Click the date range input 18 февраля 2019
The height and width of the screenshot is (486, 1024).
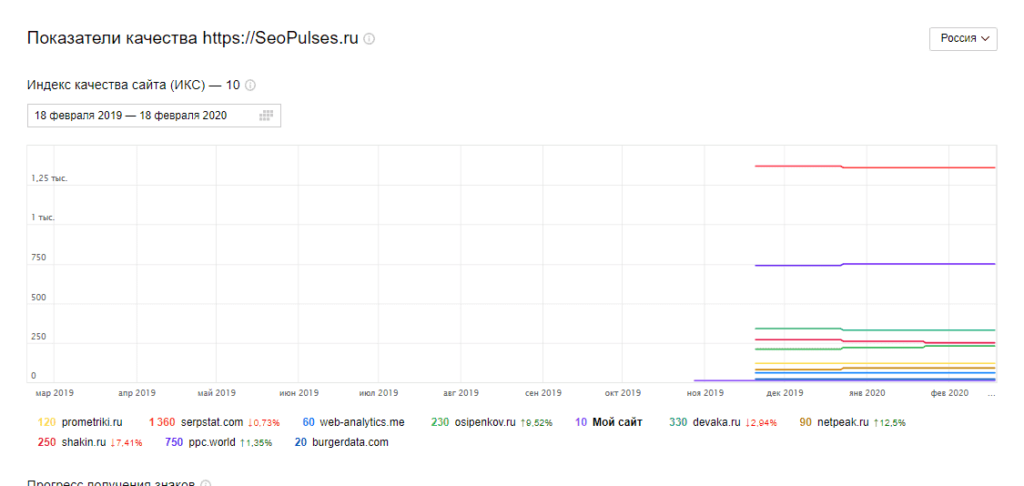pos(153,116)
